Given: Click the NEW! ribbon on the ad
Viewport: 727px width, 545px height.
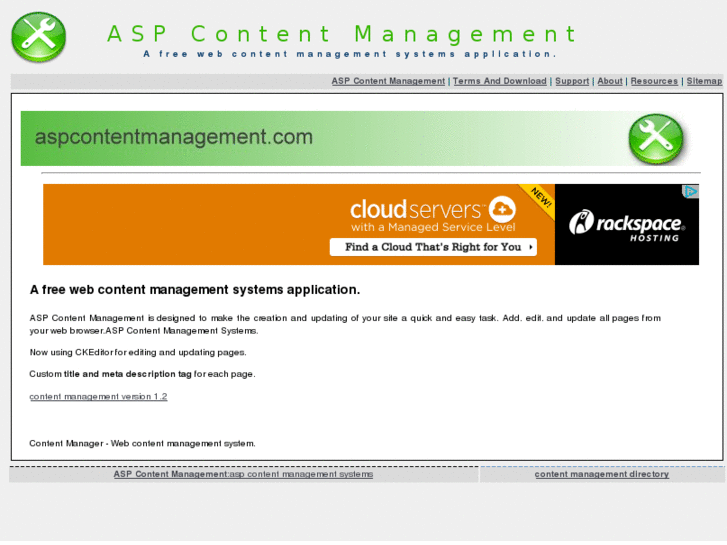Looking at the screenshot, I should [x=540, y=198].
